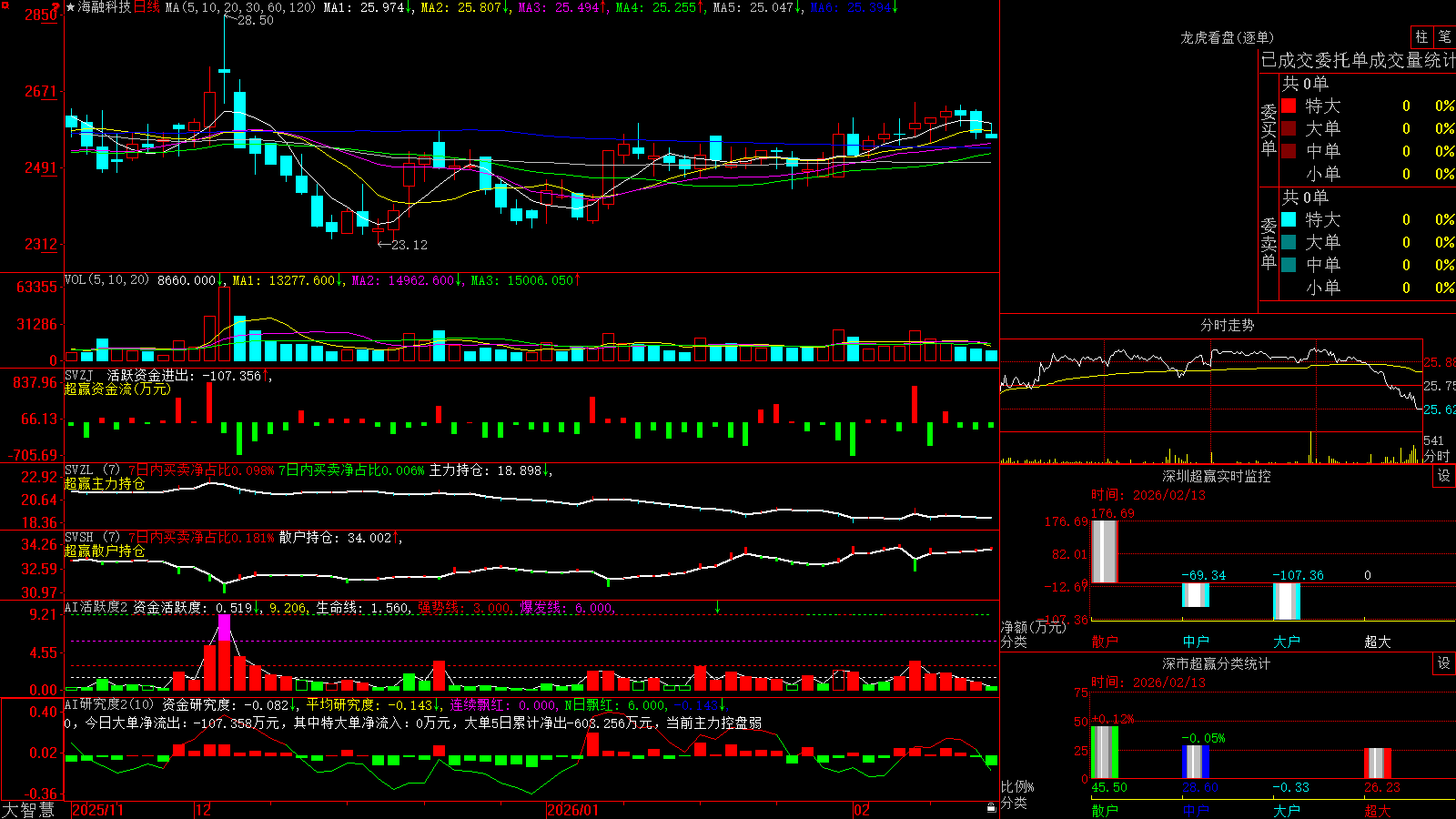
Task: Click the SVZL (7) indicator label
Action: [x=92, y=470]
